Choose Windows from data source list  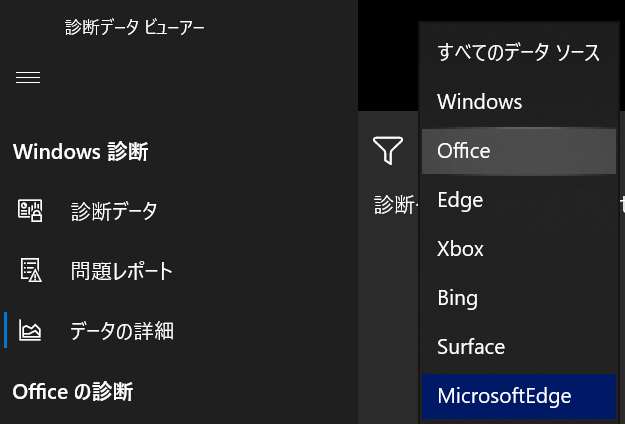tap(519, 102)
